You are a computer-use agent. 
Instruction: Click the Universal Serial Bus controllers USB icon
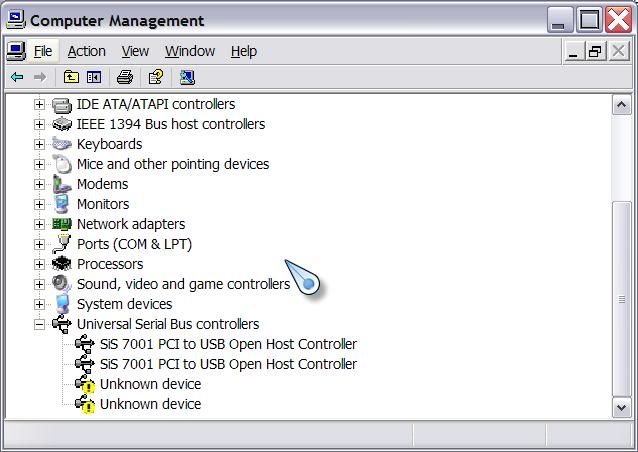pos(62,324)
